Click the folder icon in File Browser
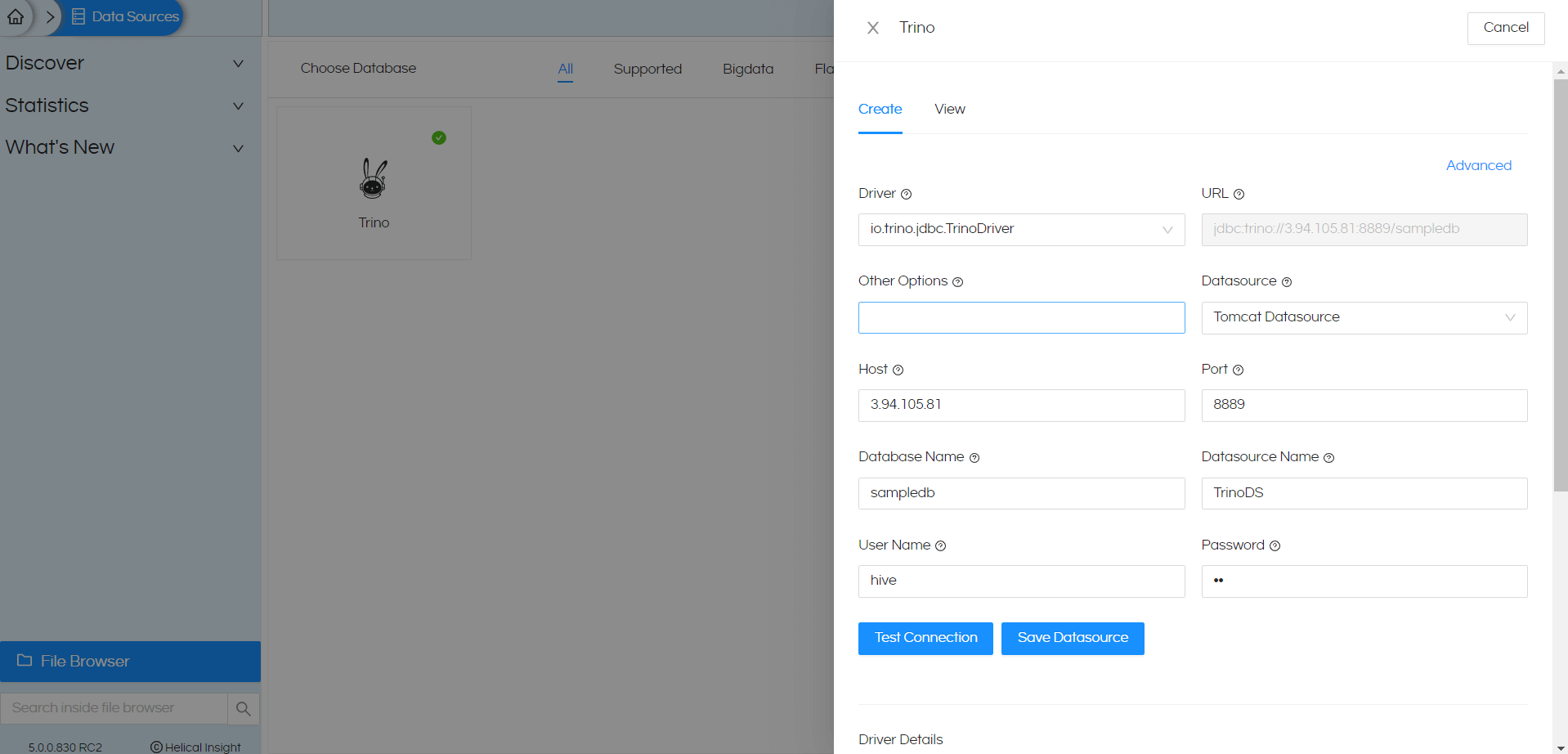This screenshot has height=754, width=1568. pos(25,660)
